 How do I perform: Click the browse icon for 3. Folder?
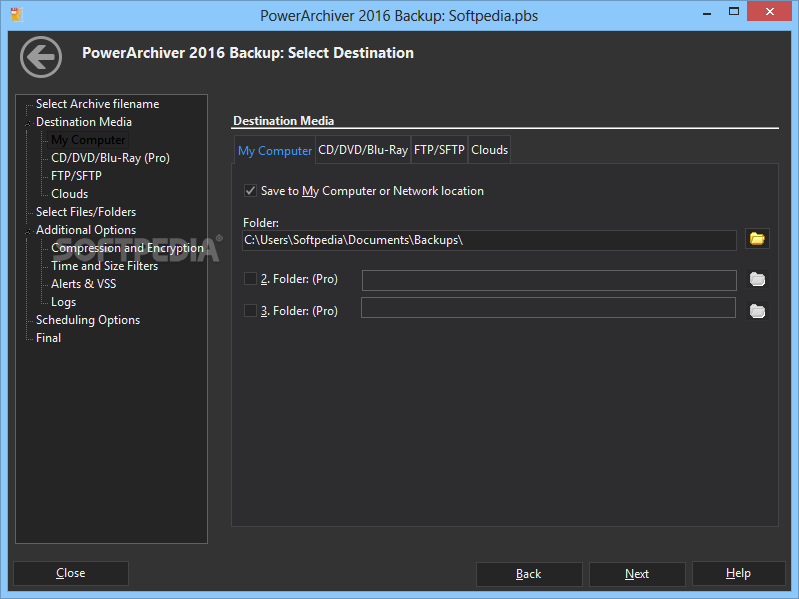[x=757, y=311]
